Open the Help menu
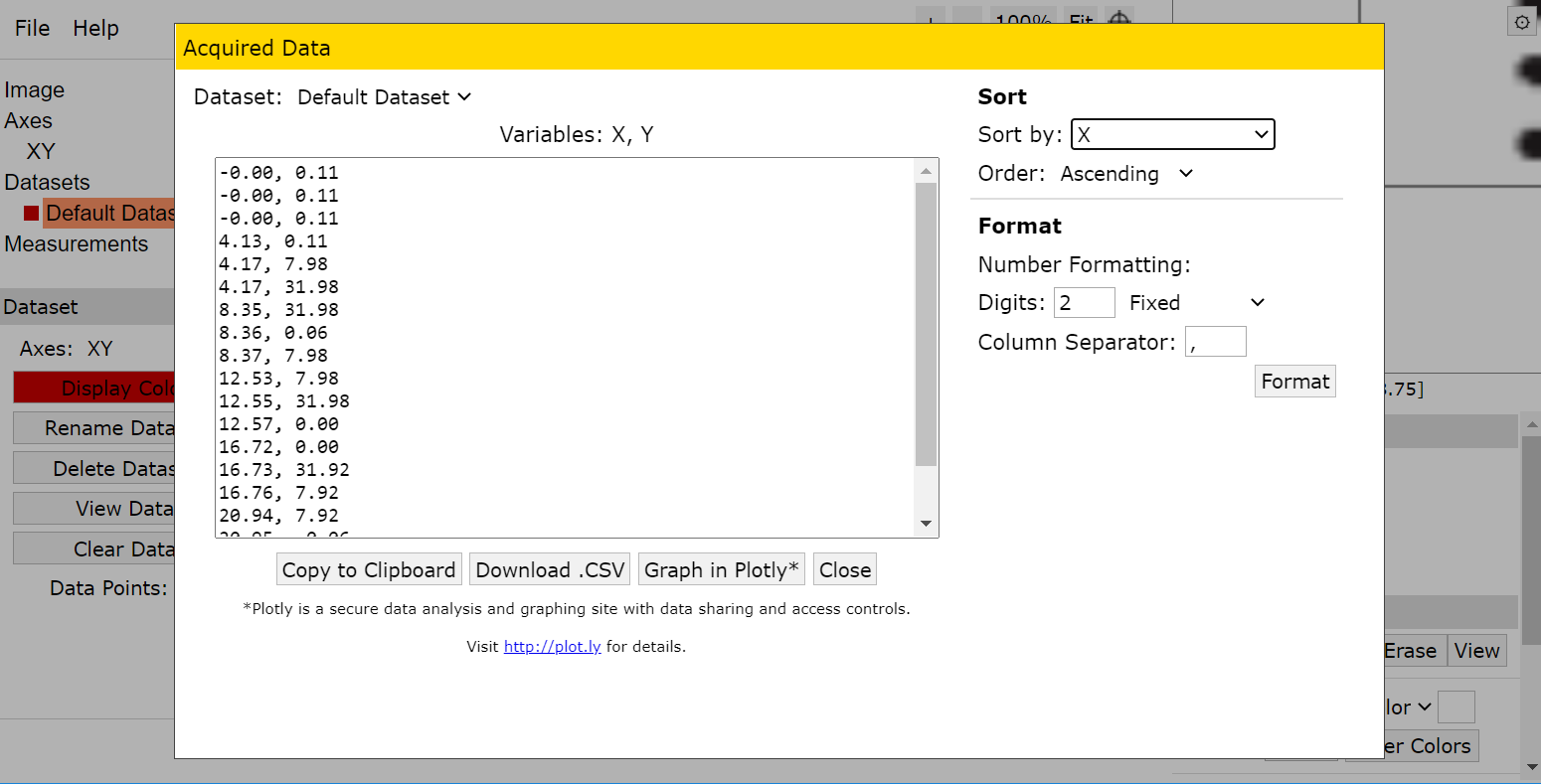The height and width of the screenshot is (784, 1541). pyautogui.click(x=95, y=28)
